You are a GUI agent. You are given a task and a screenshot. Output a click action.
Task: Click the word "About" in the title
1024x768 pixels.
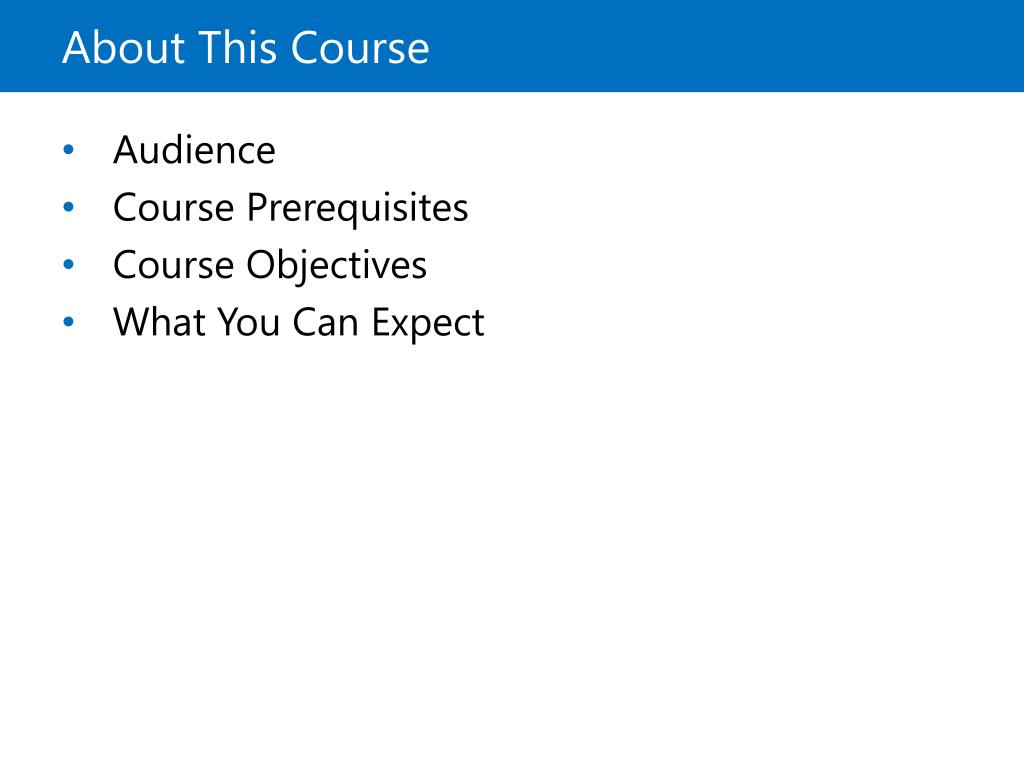[124, 48]
